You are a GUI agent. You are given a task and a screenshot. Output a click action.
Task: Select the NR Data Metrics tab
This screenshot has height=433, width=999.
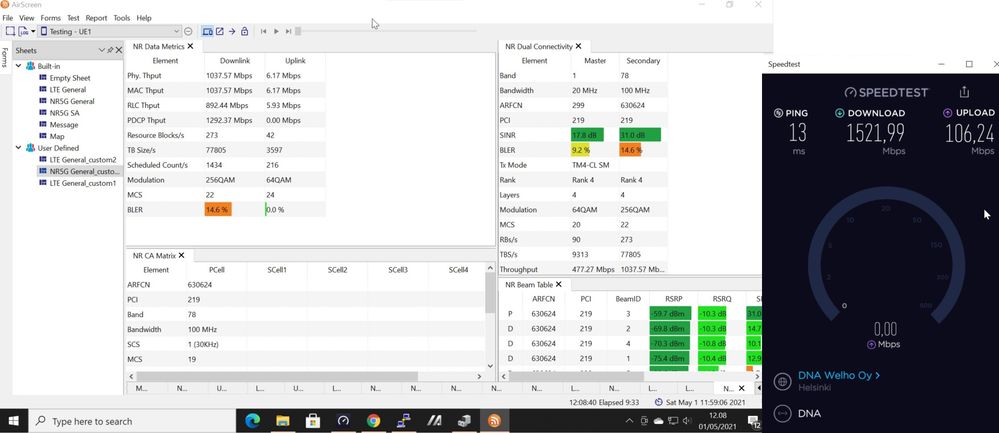point(158,46)
